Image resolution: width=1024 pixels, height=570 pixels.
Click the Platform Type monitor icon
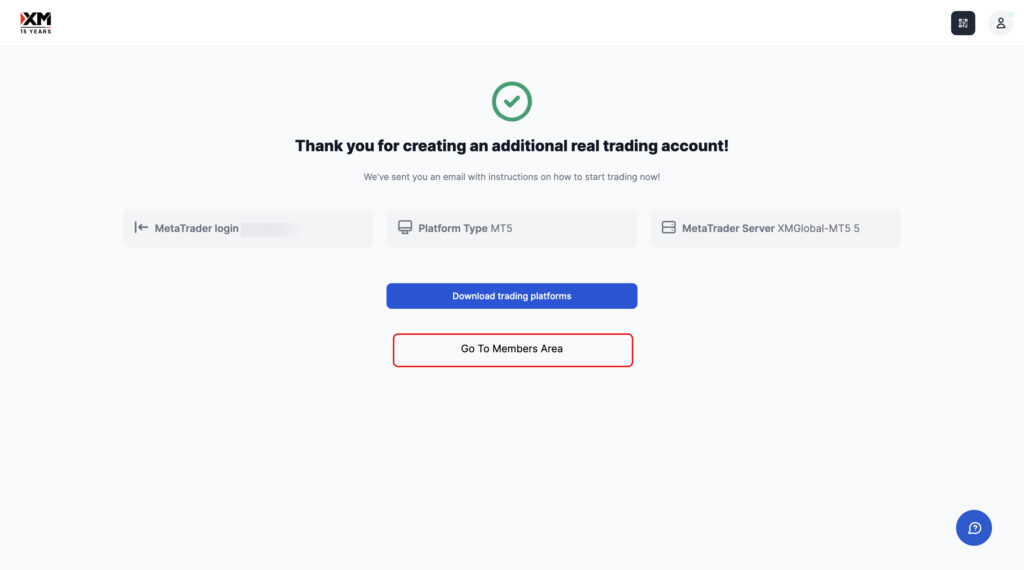click(x=405, y=227)
